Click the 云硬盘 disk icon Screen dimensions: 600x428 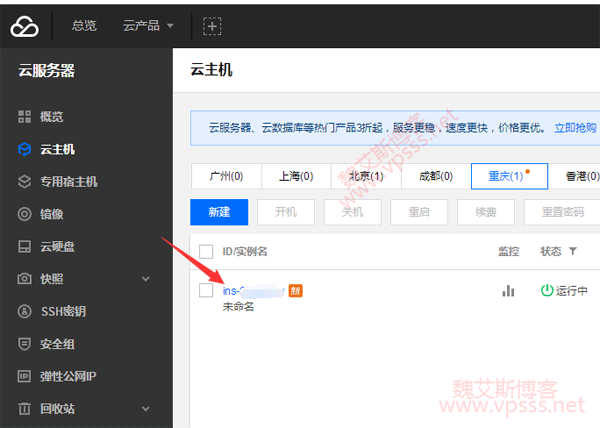24,246
